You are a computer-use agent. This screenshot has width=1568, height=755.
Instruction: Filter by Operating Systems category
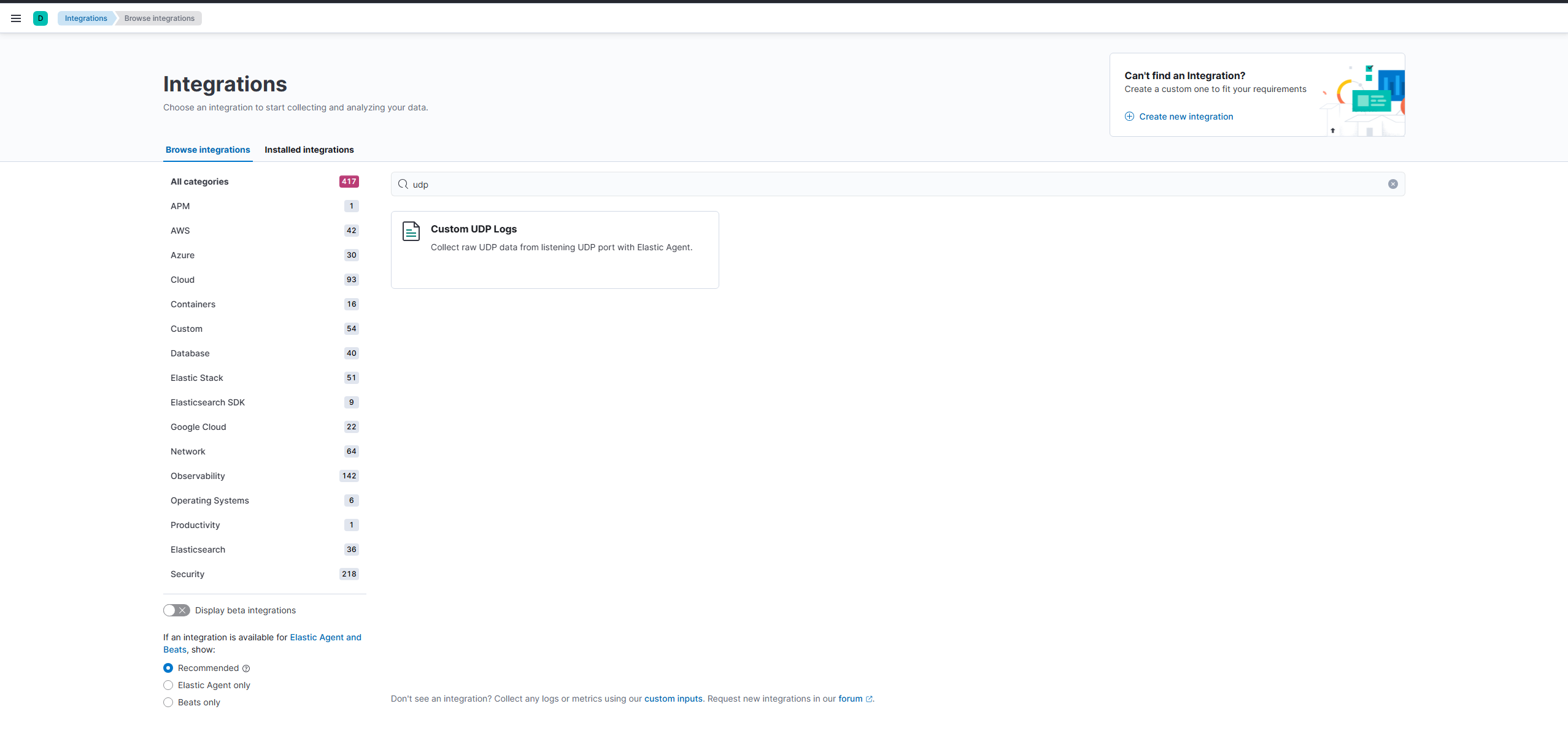click(265, 500)
